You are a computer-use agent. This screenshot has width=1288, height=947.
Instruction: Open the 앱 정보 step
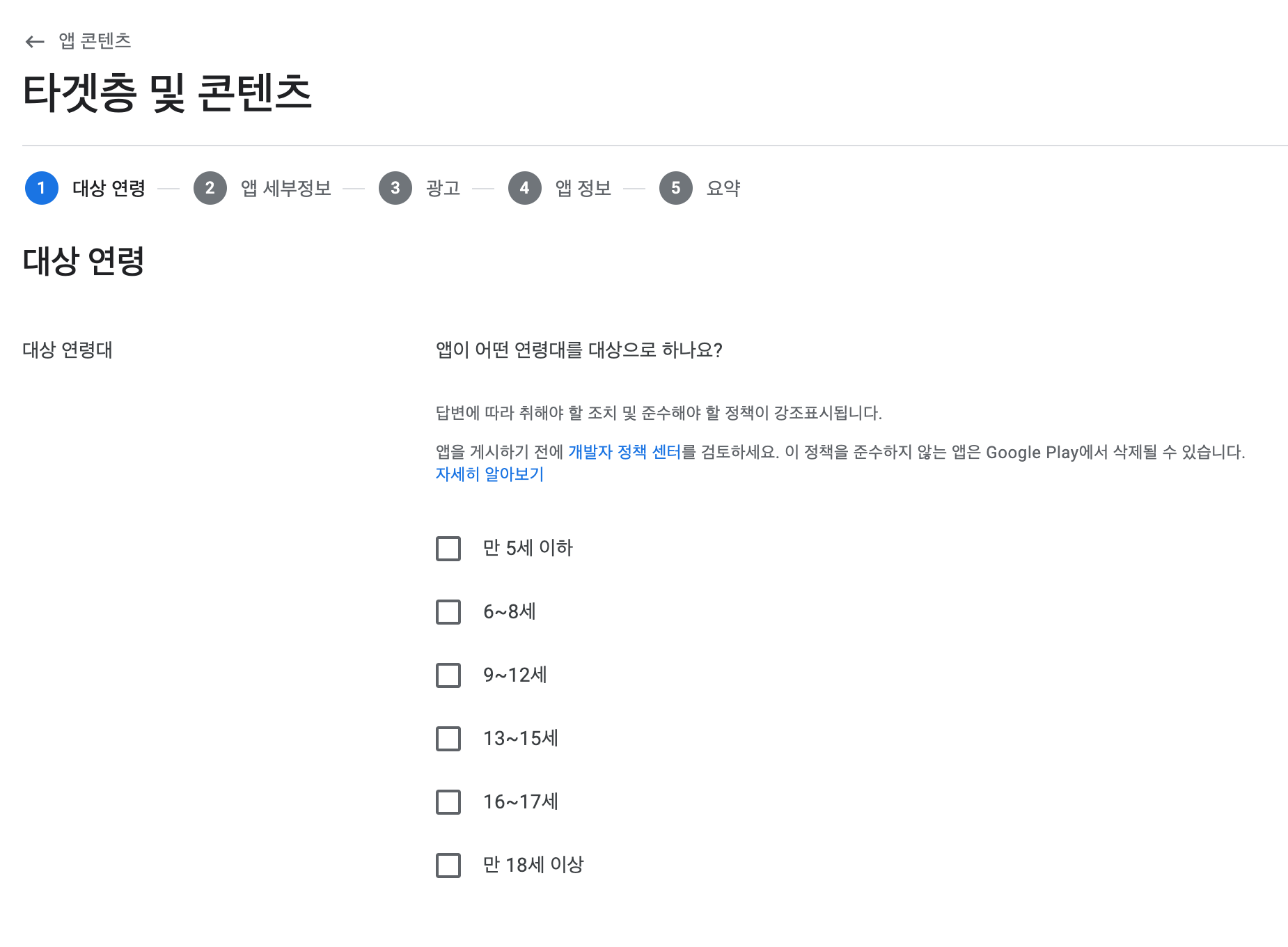(x=583, y=188)
